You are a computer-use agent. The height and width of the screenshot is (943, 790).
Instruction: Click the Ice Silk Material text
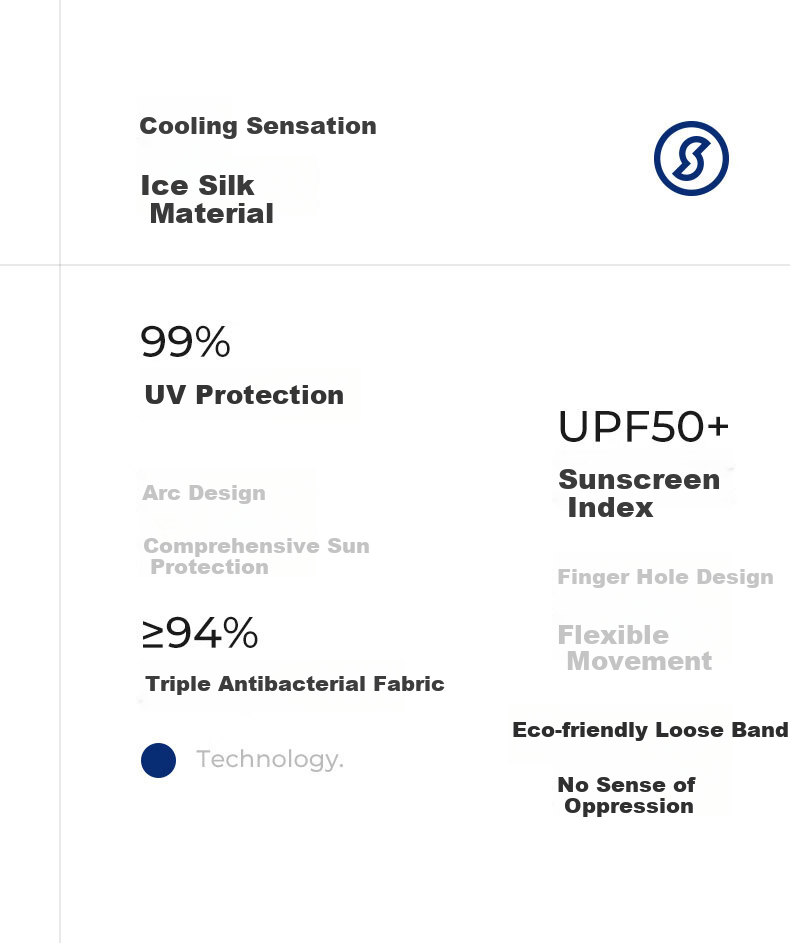click(x=207, y=199)
